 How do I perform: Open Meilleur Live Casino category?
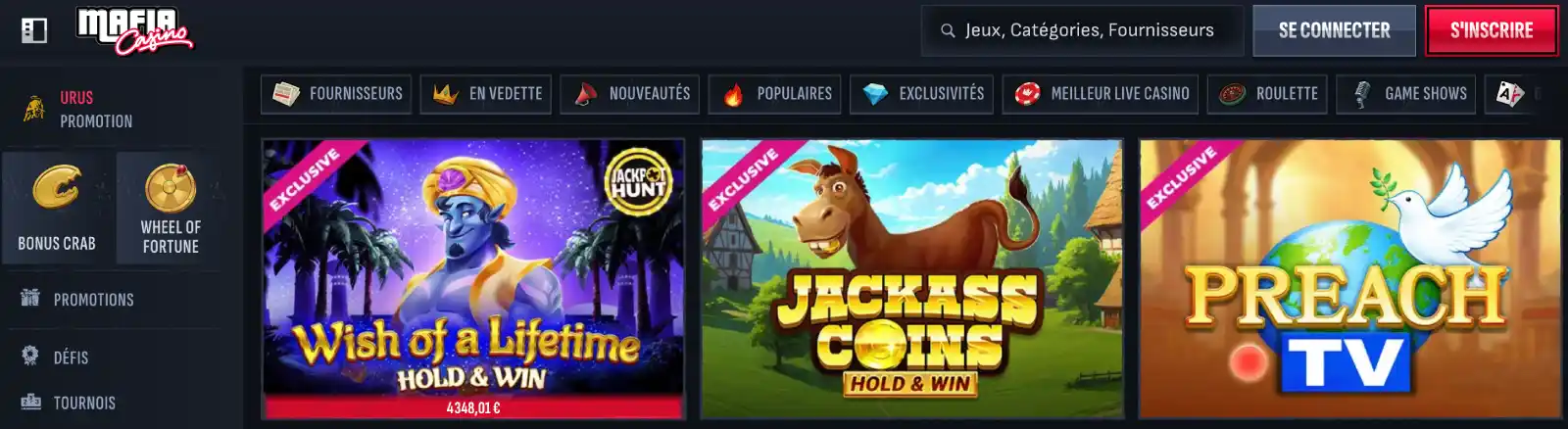pyautogui.click(x=1101, y=94)
